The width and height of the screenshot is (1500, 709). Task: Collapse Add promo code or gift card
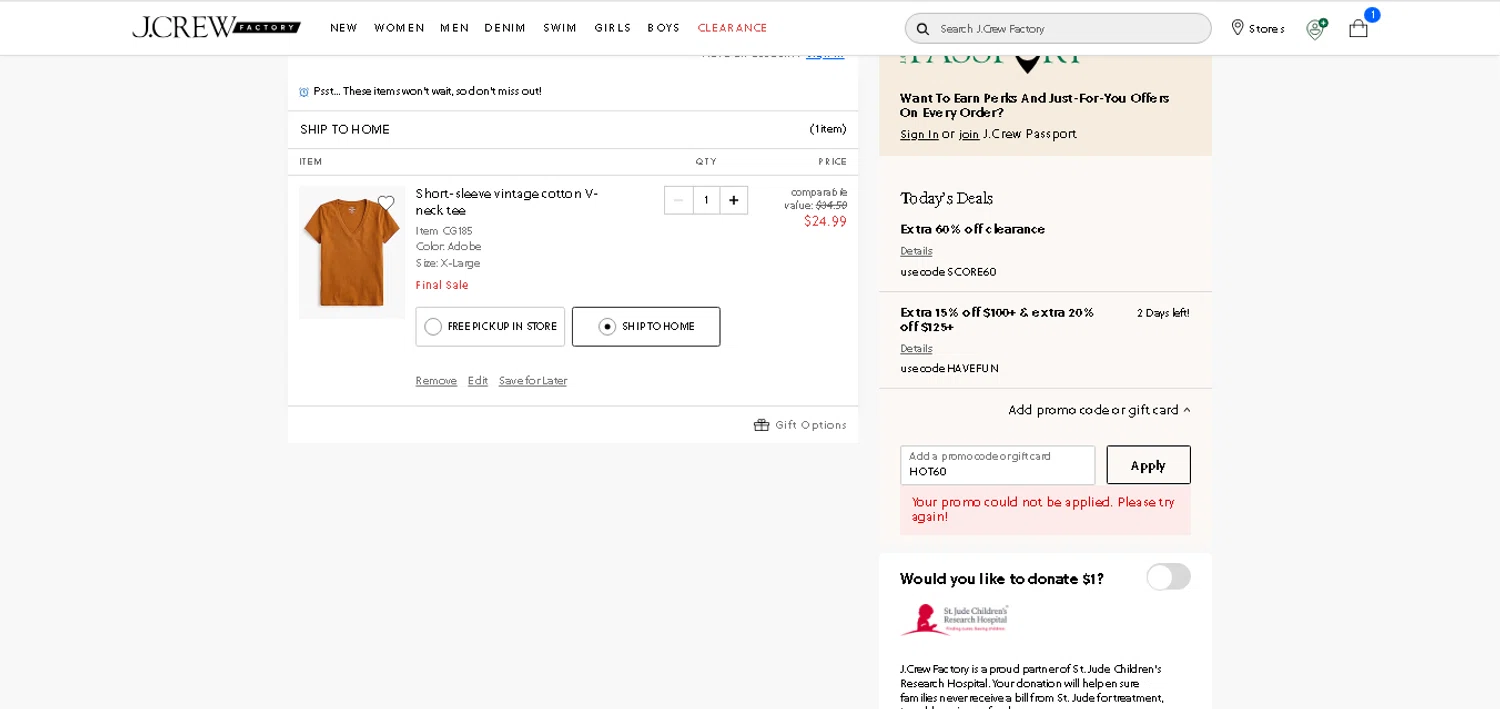(1099, 410)
